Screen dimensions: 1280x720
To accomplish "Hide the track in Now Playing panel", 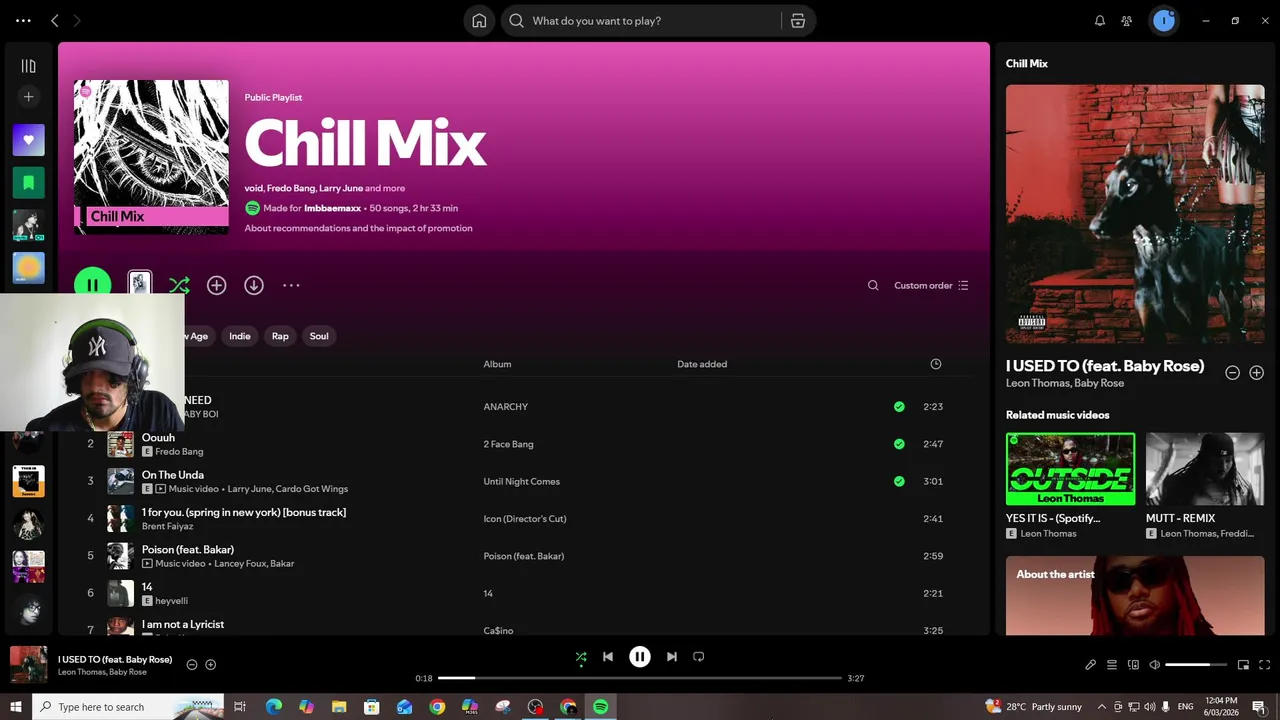I will click(1232, 373).
